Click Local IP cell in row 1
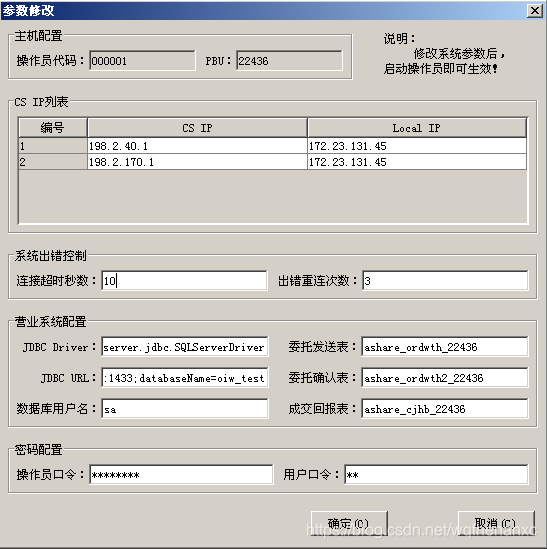The width and height of the screenshot is (547, 549). (x=417, y=146)
